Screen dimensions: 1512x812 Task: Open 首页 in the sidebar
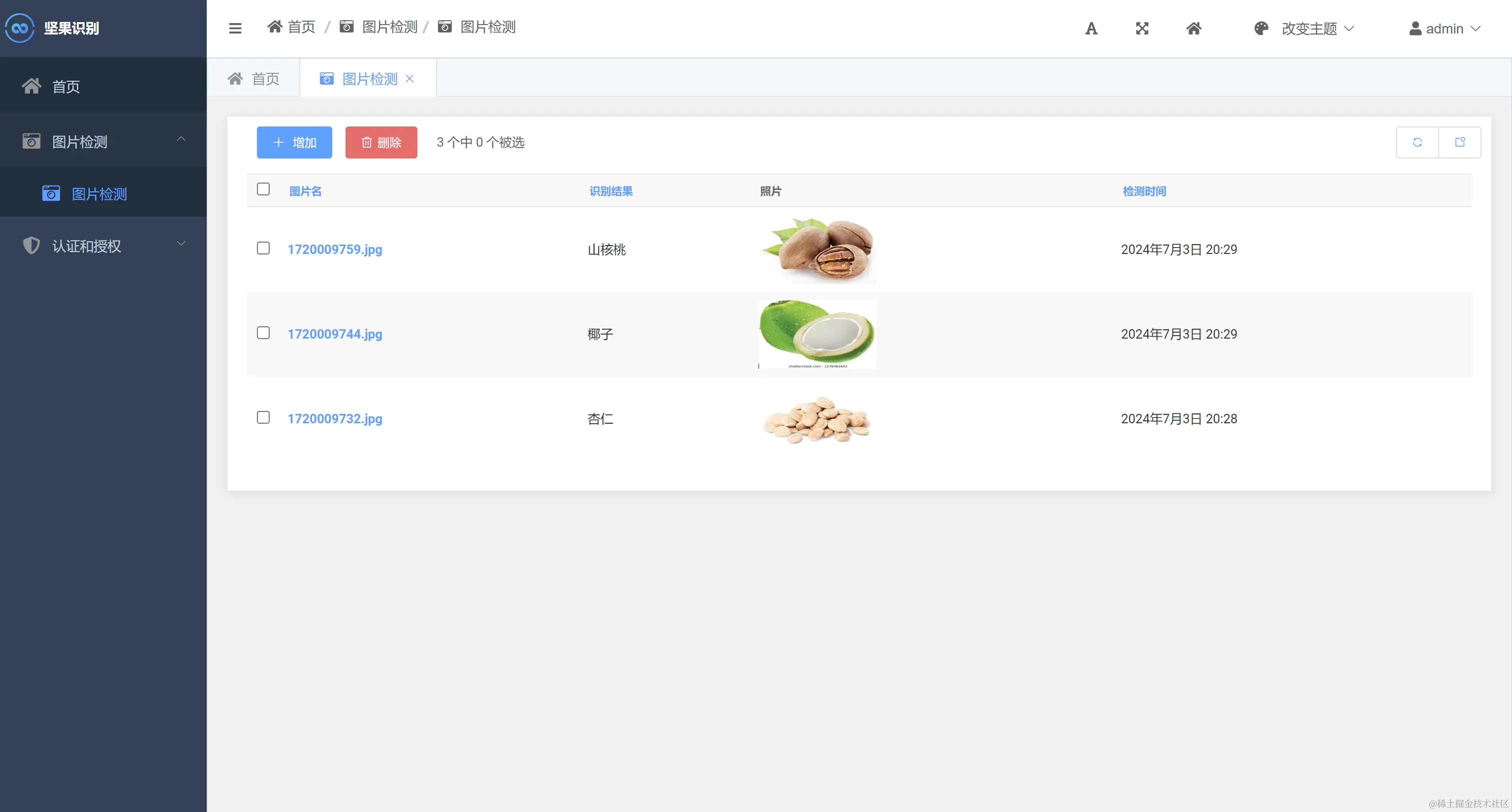click(65, 86)
